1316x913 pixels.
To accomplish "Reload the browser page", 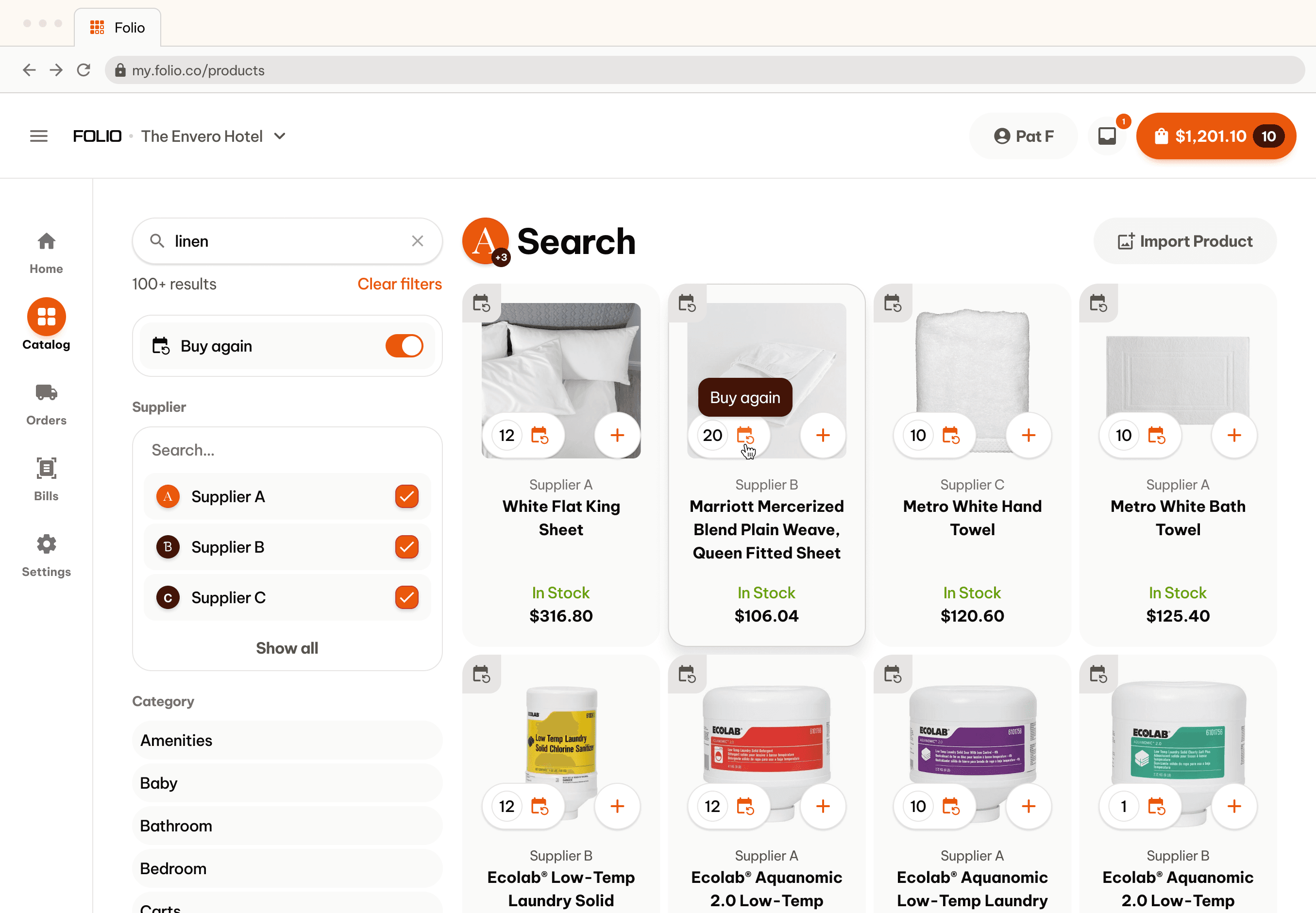I will pos(84,70).
